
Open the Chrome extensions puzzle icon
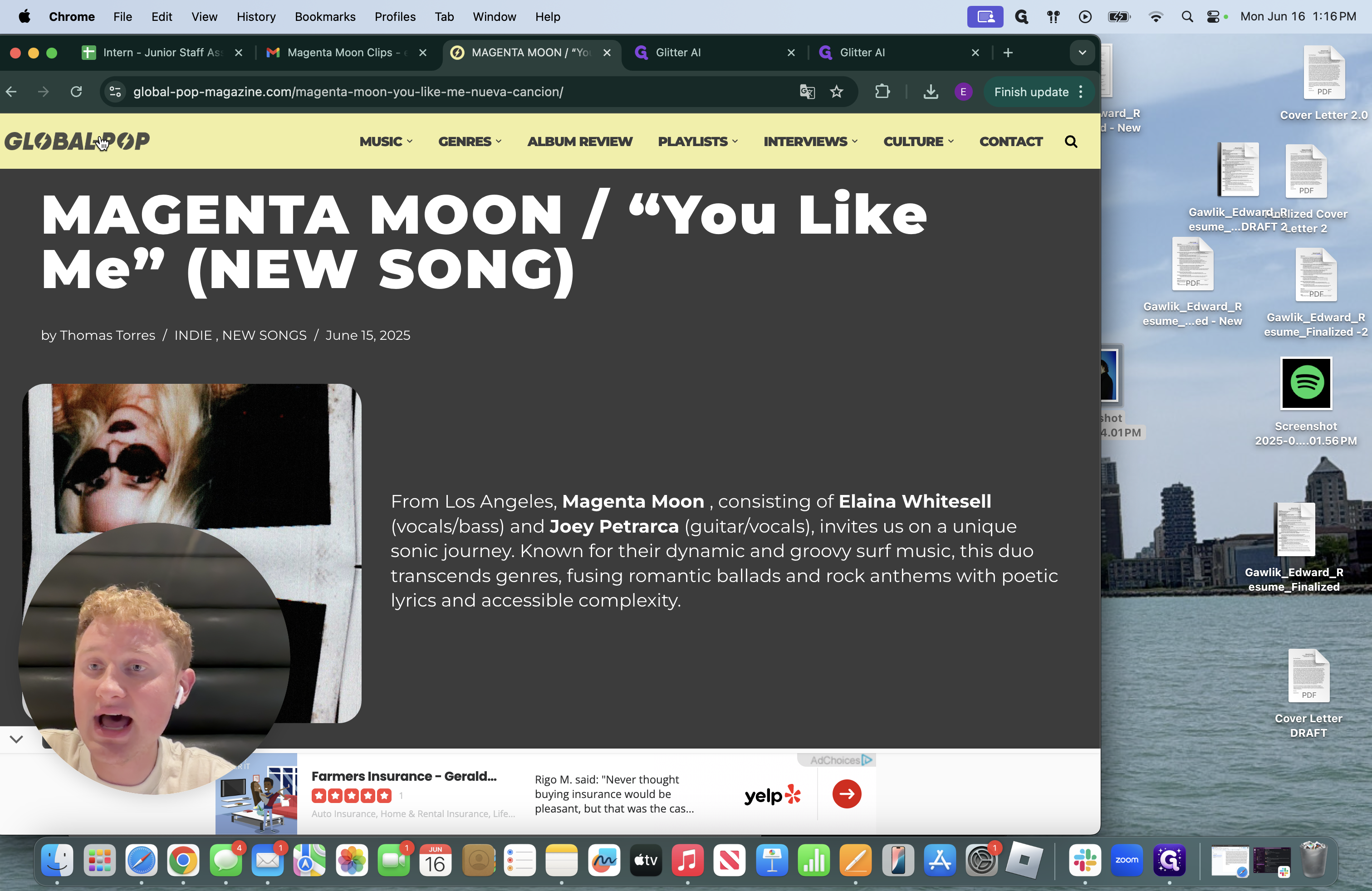click(x=882, y=92)
